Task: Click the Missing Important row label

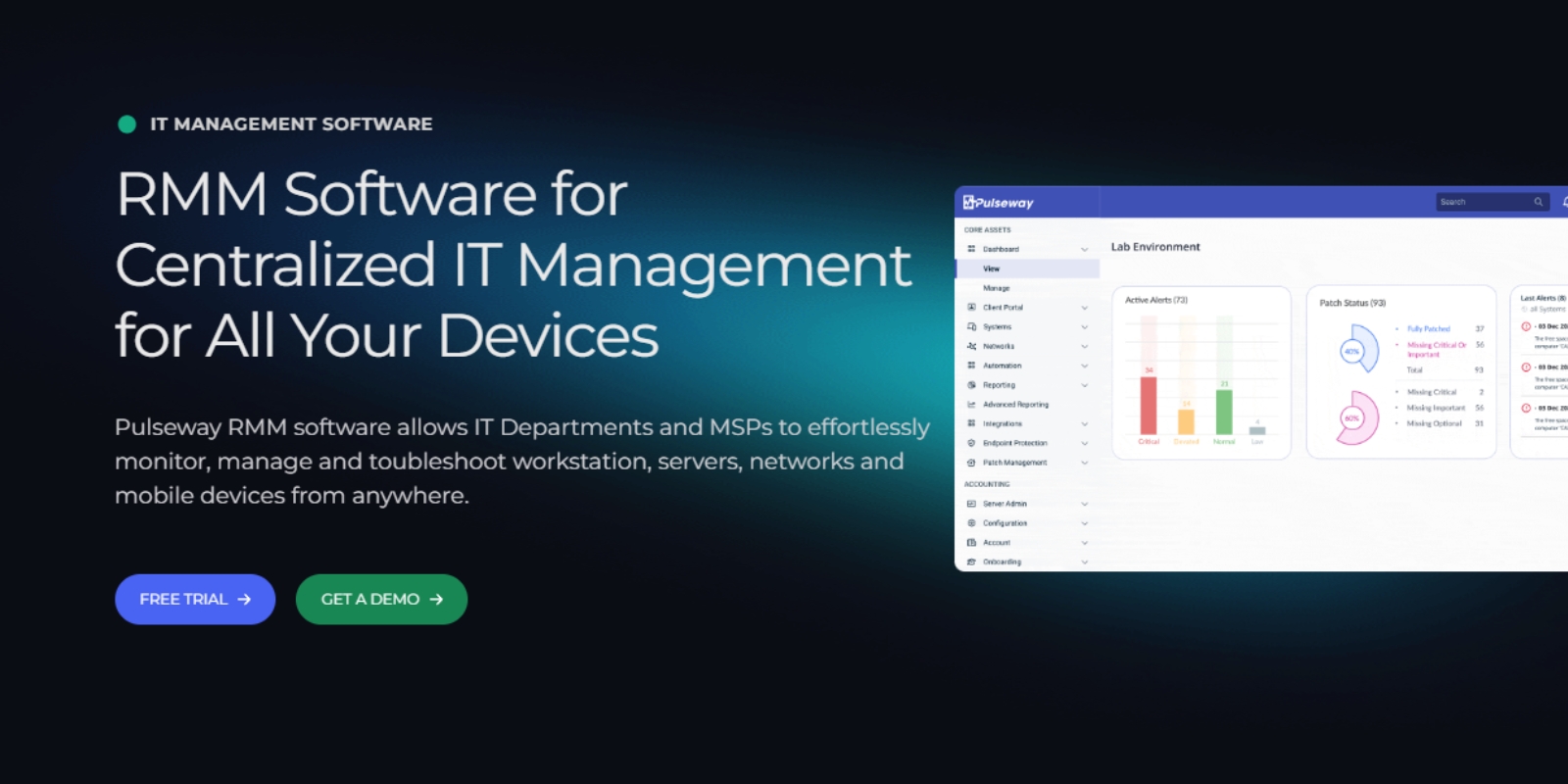Action: point(1436,408)
